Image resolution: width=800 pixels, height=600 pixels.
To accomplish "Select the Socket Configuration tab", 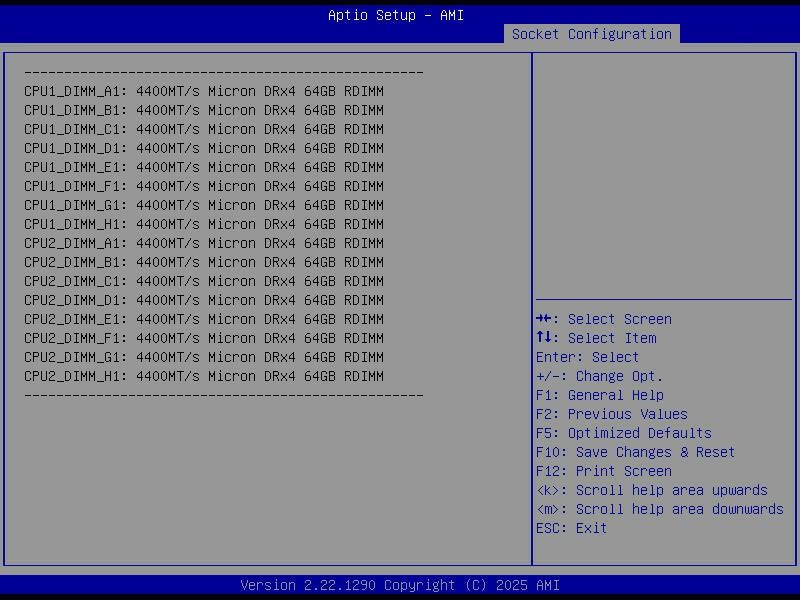I will point(591,34).
